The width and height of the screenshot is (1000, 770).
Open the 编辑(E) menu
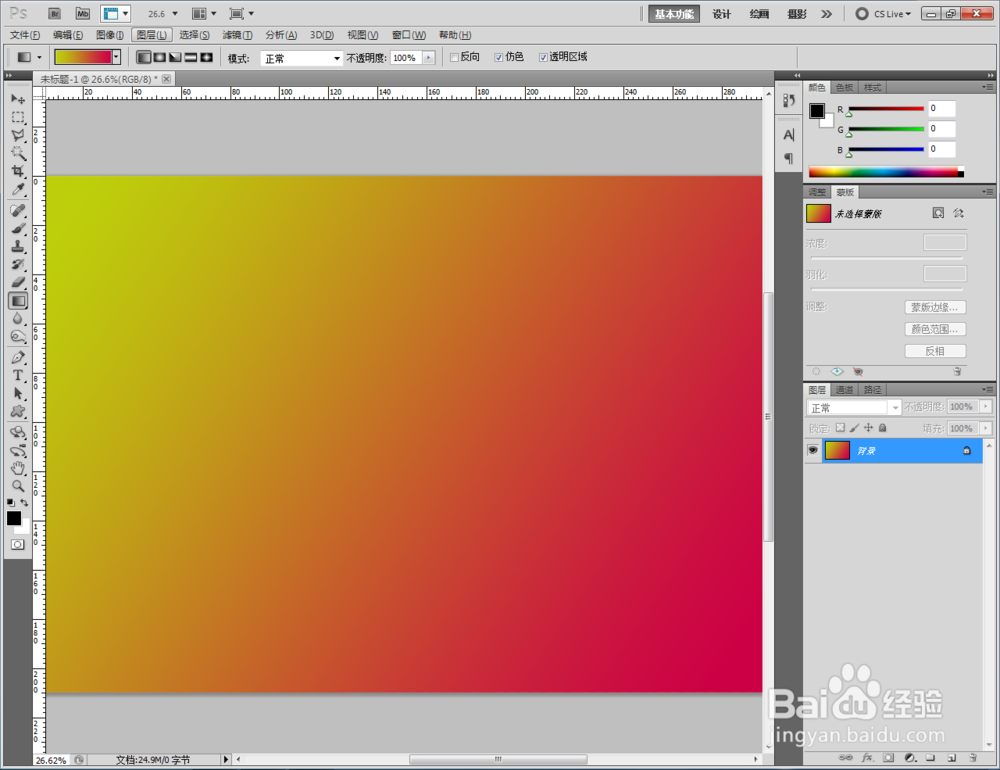click(x=68, y=35)
